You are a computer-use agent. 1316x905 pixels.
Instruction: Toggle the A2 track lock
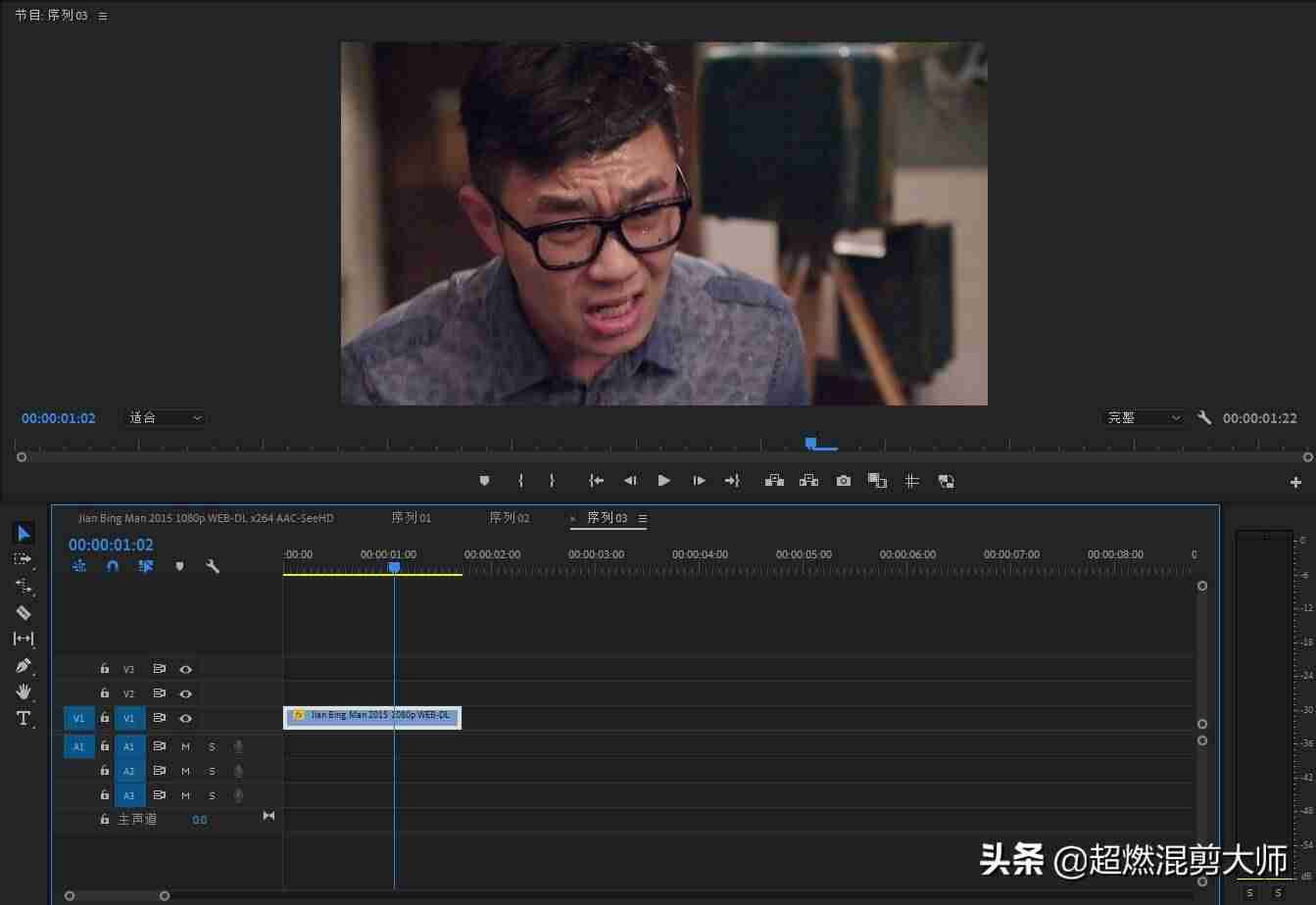(x=105, y=770)
